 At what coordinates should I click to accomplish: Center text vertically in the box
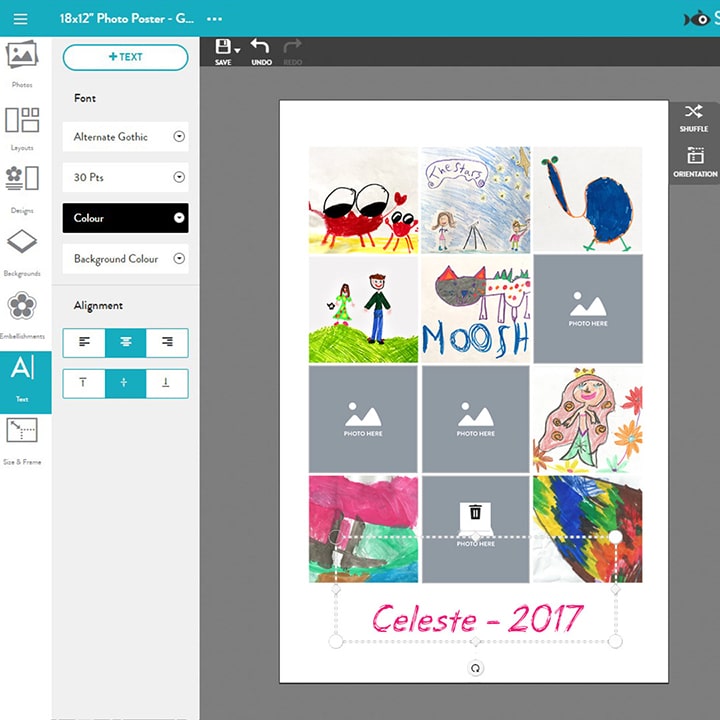(126, 383)
